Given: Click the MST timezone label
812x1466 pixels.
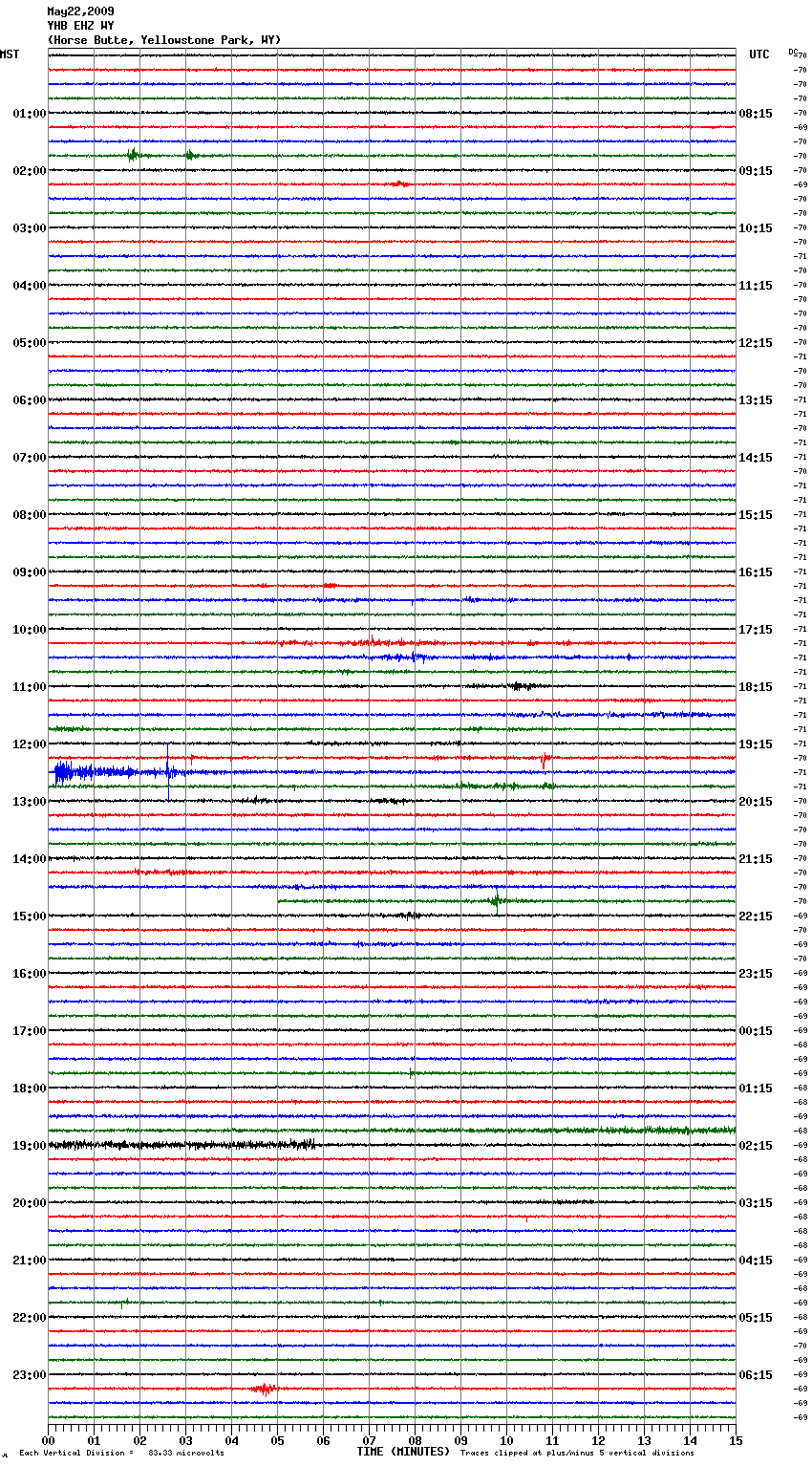Looking at the screenshot, I should point(10,54).
